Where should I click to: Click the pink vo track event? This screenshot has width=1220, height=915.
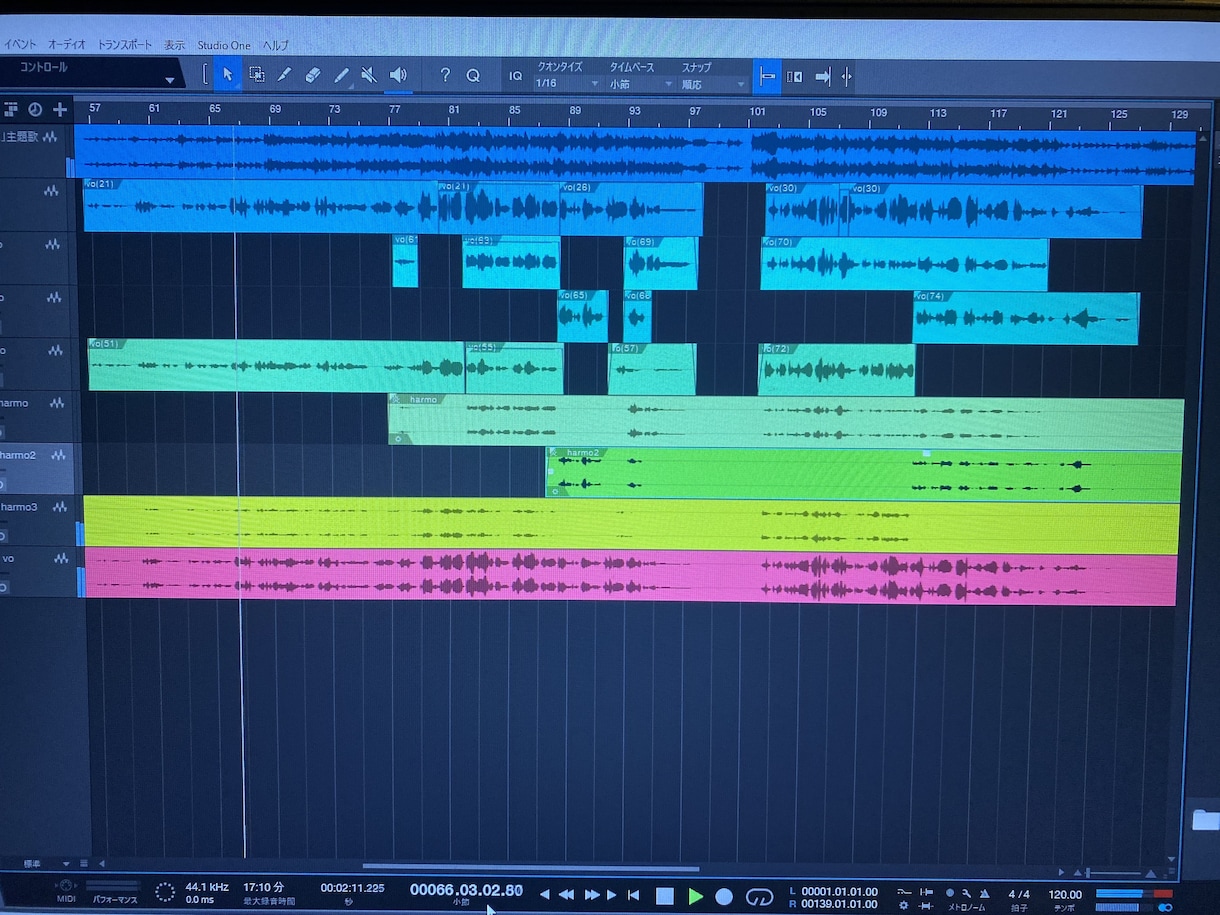(630, 577)
